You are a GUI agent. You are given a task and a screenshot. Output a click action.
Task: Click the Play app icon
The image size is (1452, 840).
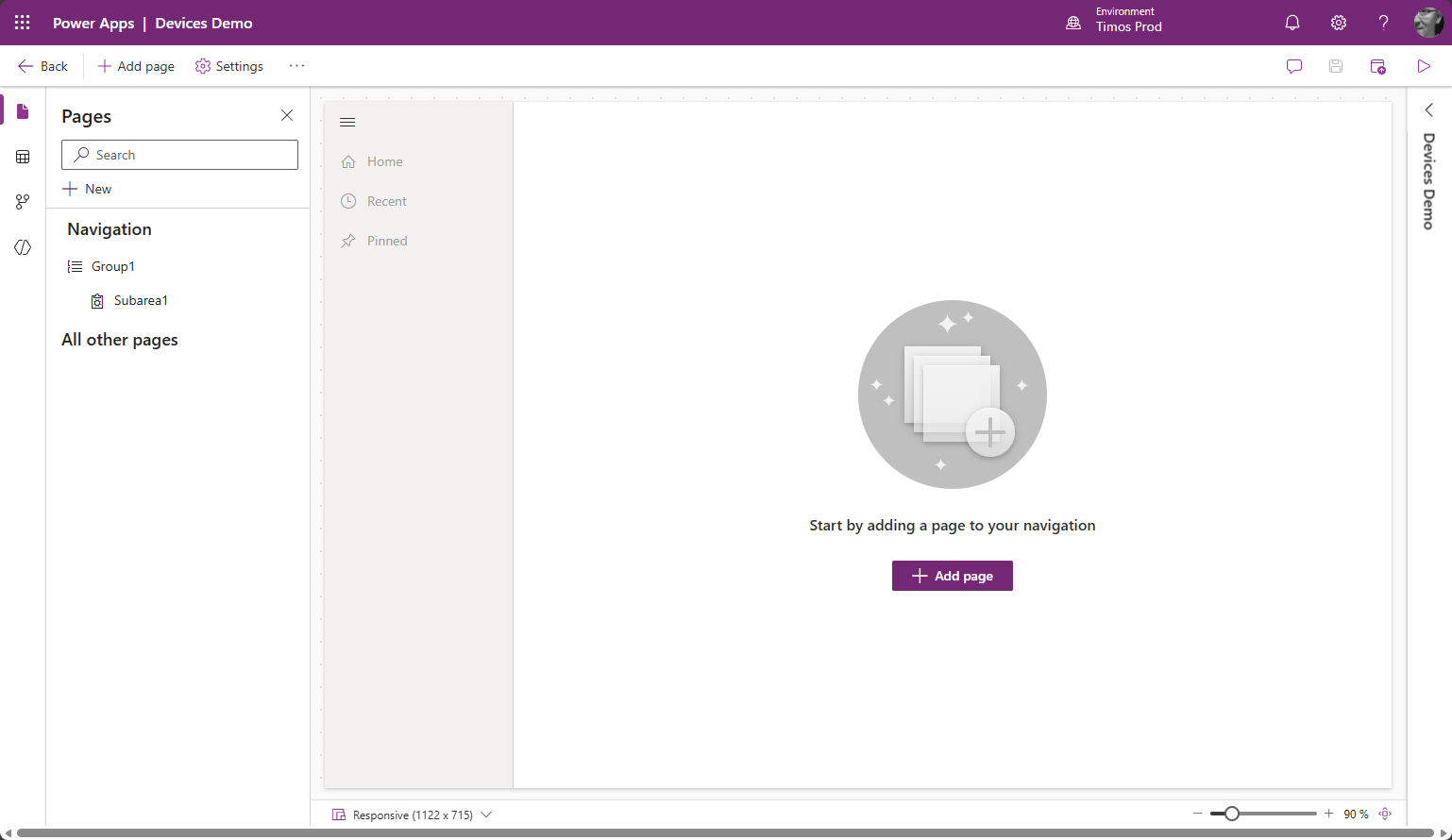pos(1424,66)
